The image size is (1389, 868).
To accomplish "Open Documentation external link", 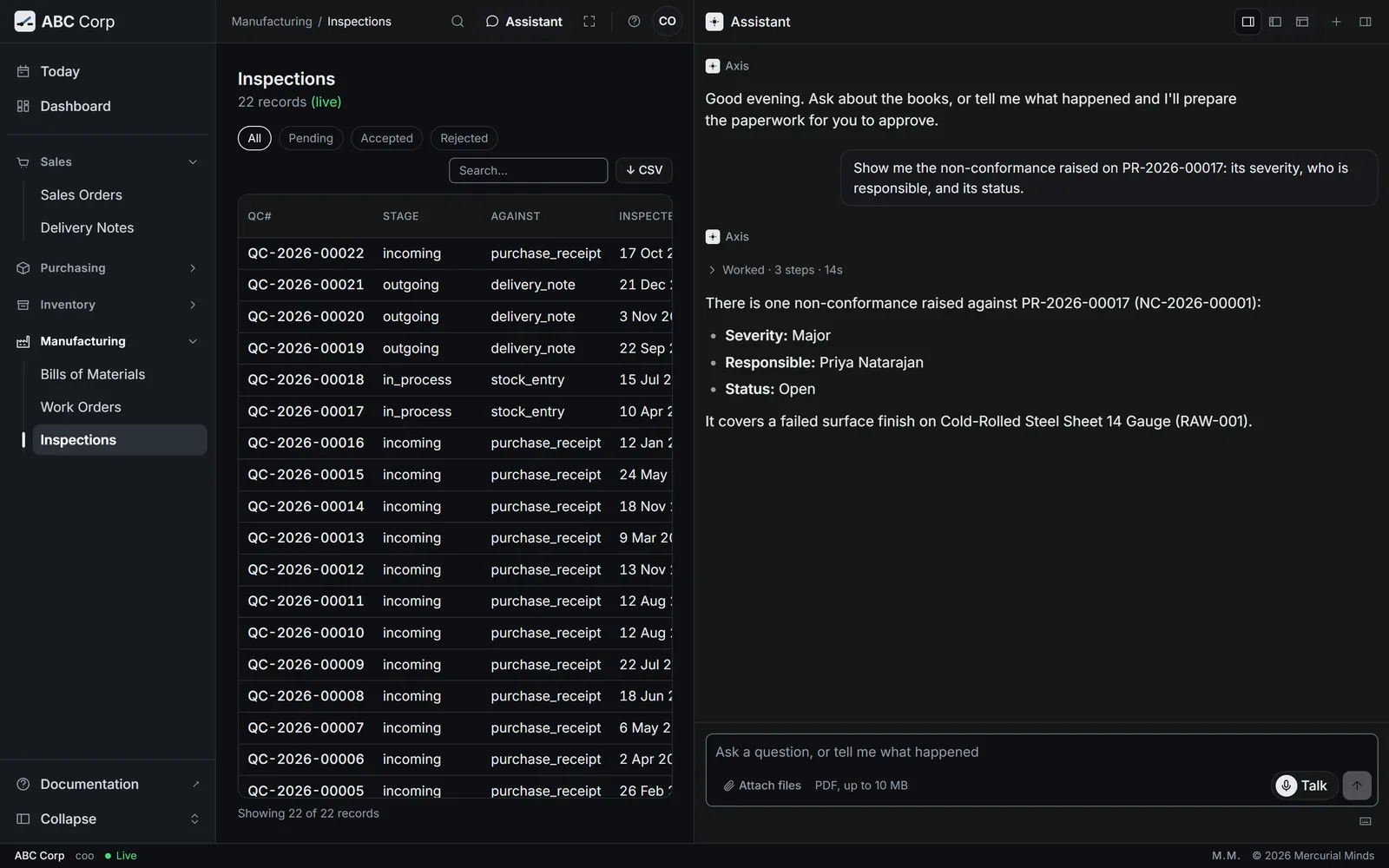I will (108, 784).
